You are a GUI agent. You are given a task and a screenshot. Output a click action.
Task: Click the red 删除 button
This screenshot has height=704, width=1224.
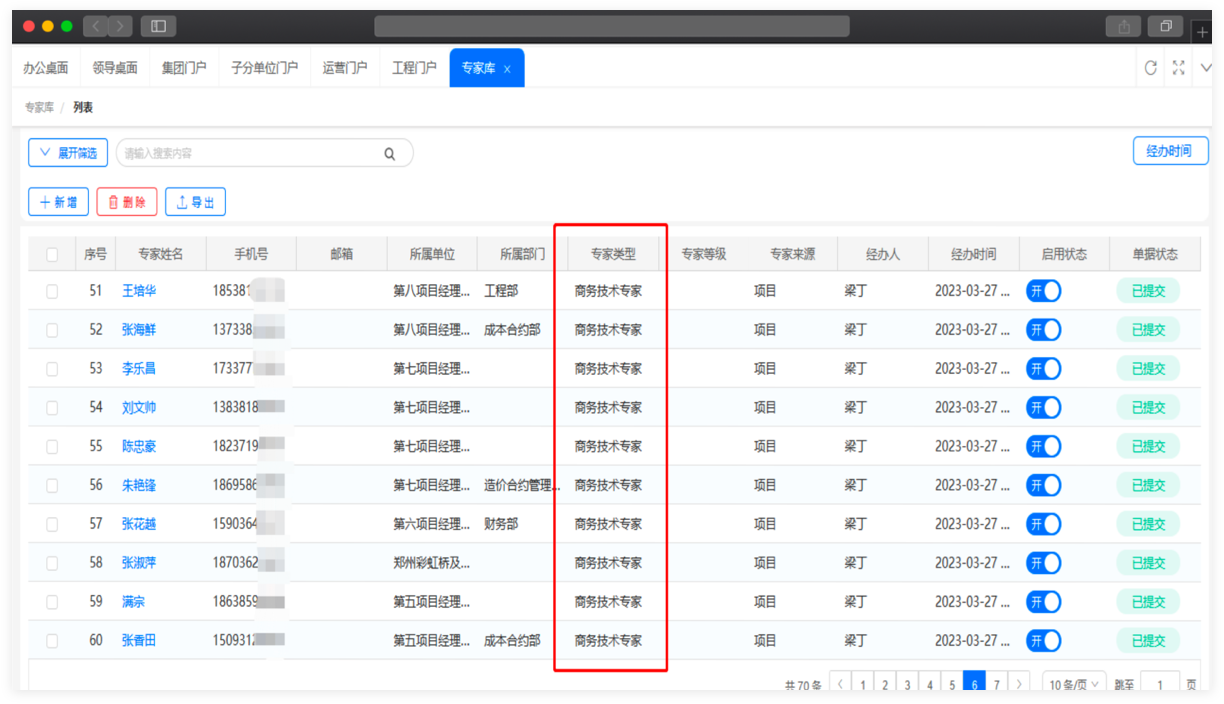point(127,202)
